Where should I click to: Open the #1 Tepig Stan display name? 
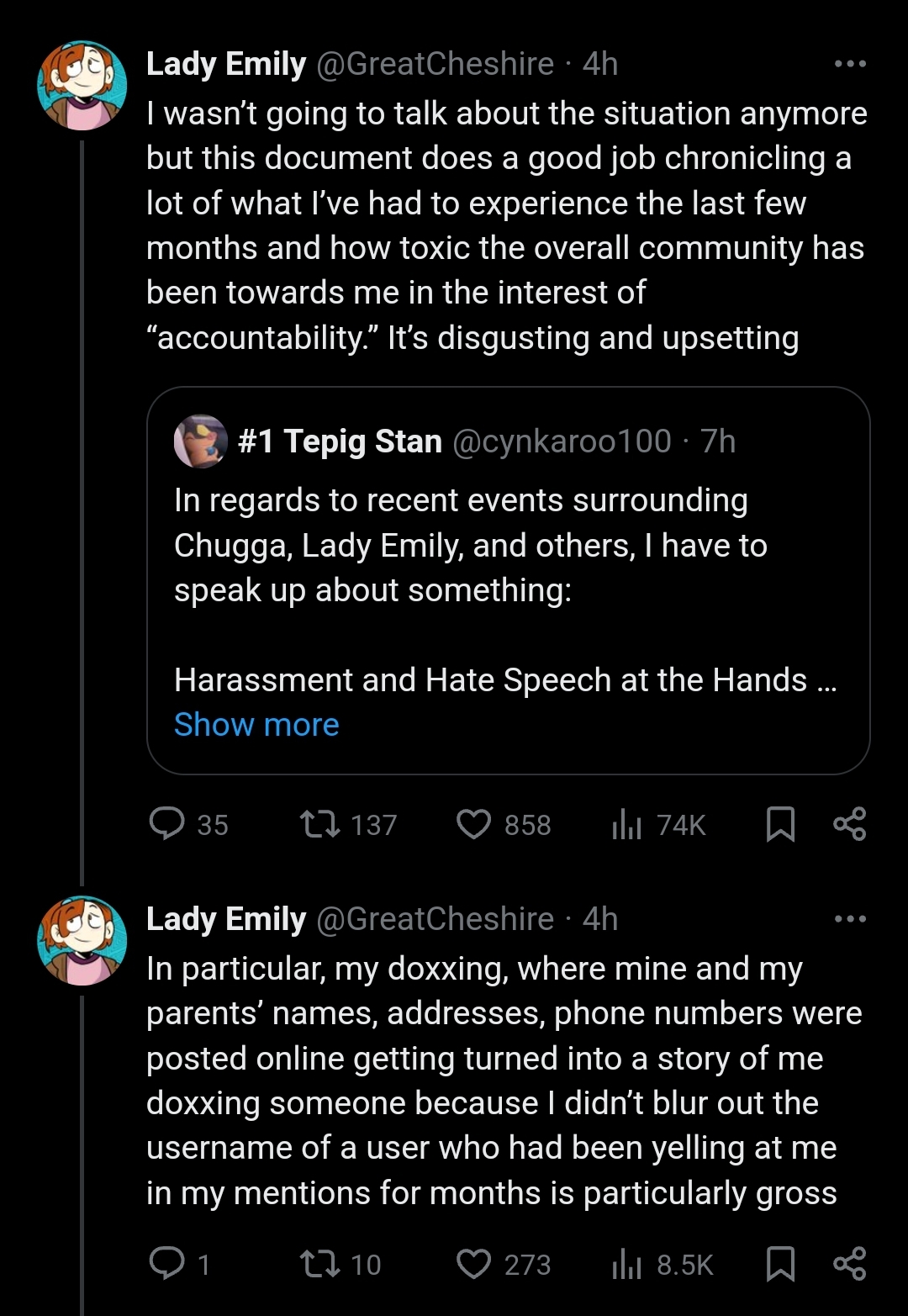340,441
